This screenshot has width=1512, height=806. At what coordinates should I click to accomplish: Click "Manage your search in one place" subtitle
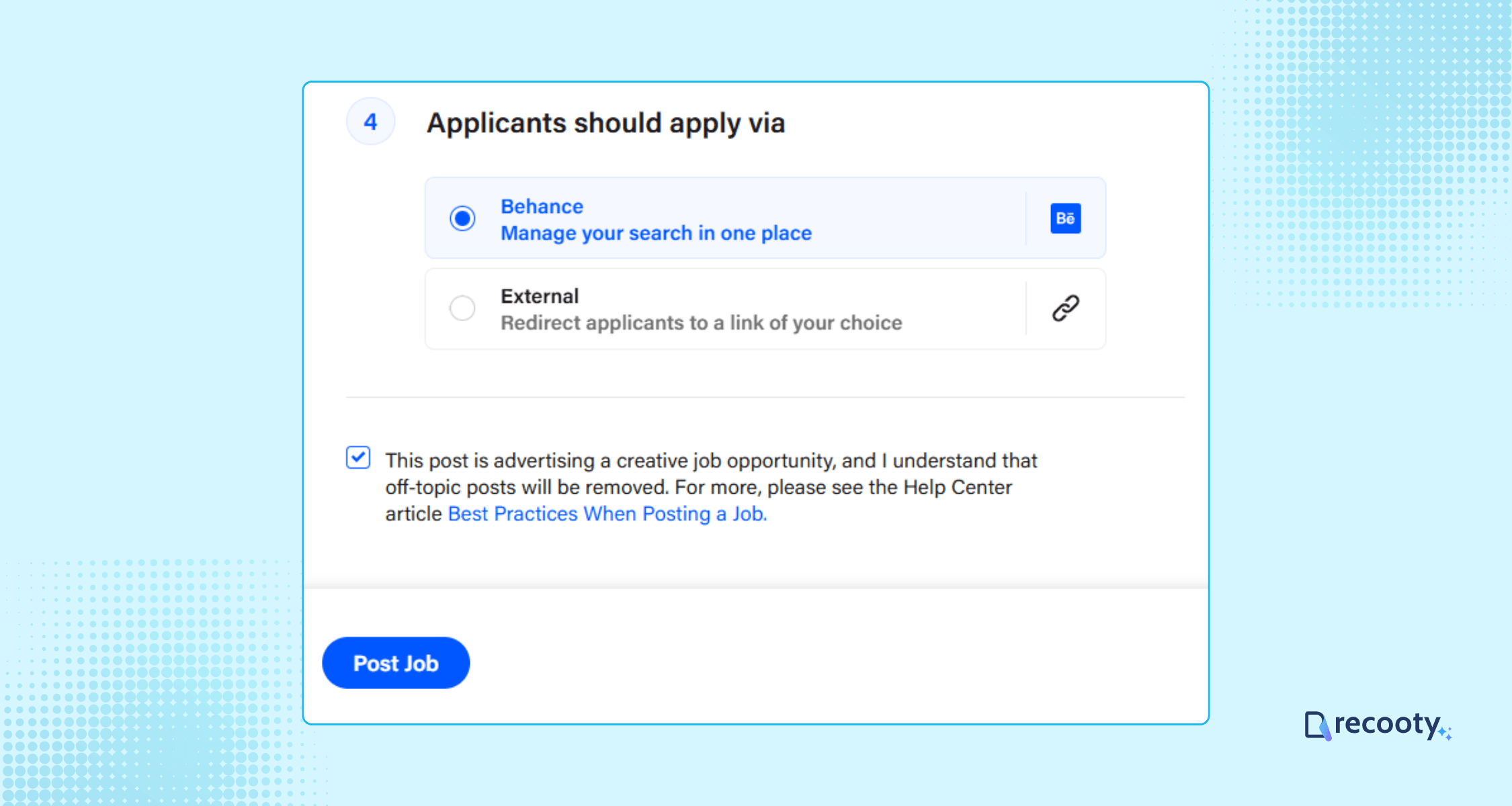[x=656, y=233]
